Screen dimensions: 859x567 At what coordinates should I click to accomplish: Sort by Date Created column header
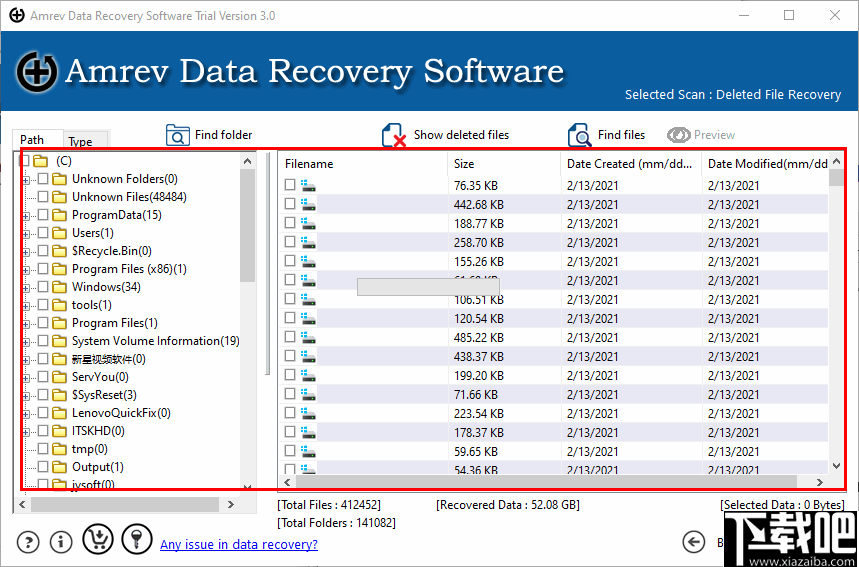click(631, 164)
